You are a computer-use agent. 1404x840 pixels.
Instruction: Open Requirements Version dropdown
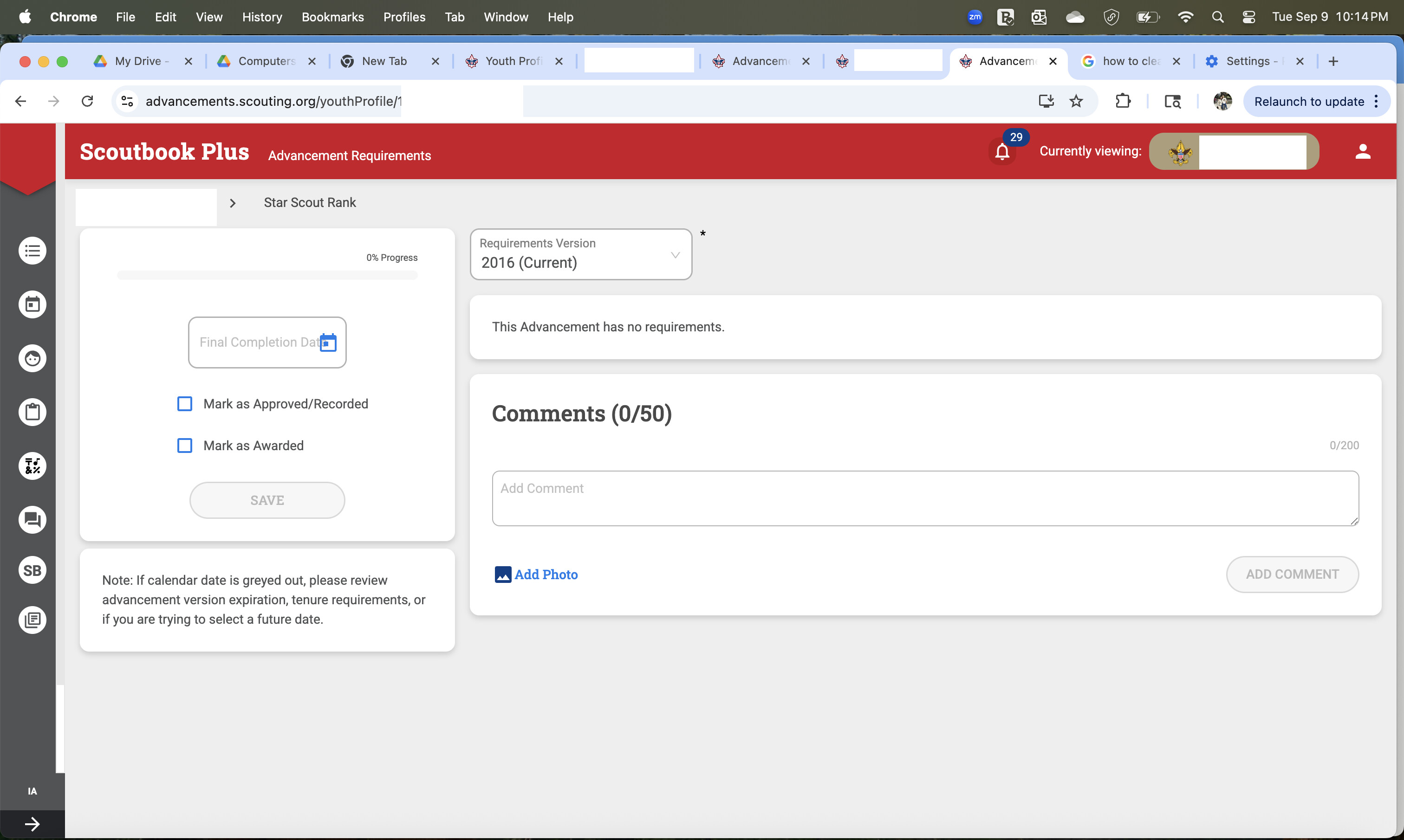click(x=581, y=254)
